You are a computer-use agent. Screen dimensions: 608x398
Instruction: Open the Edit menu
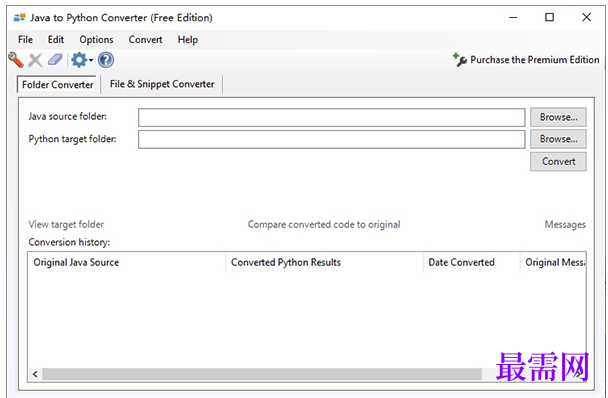(x=56, y=40)
